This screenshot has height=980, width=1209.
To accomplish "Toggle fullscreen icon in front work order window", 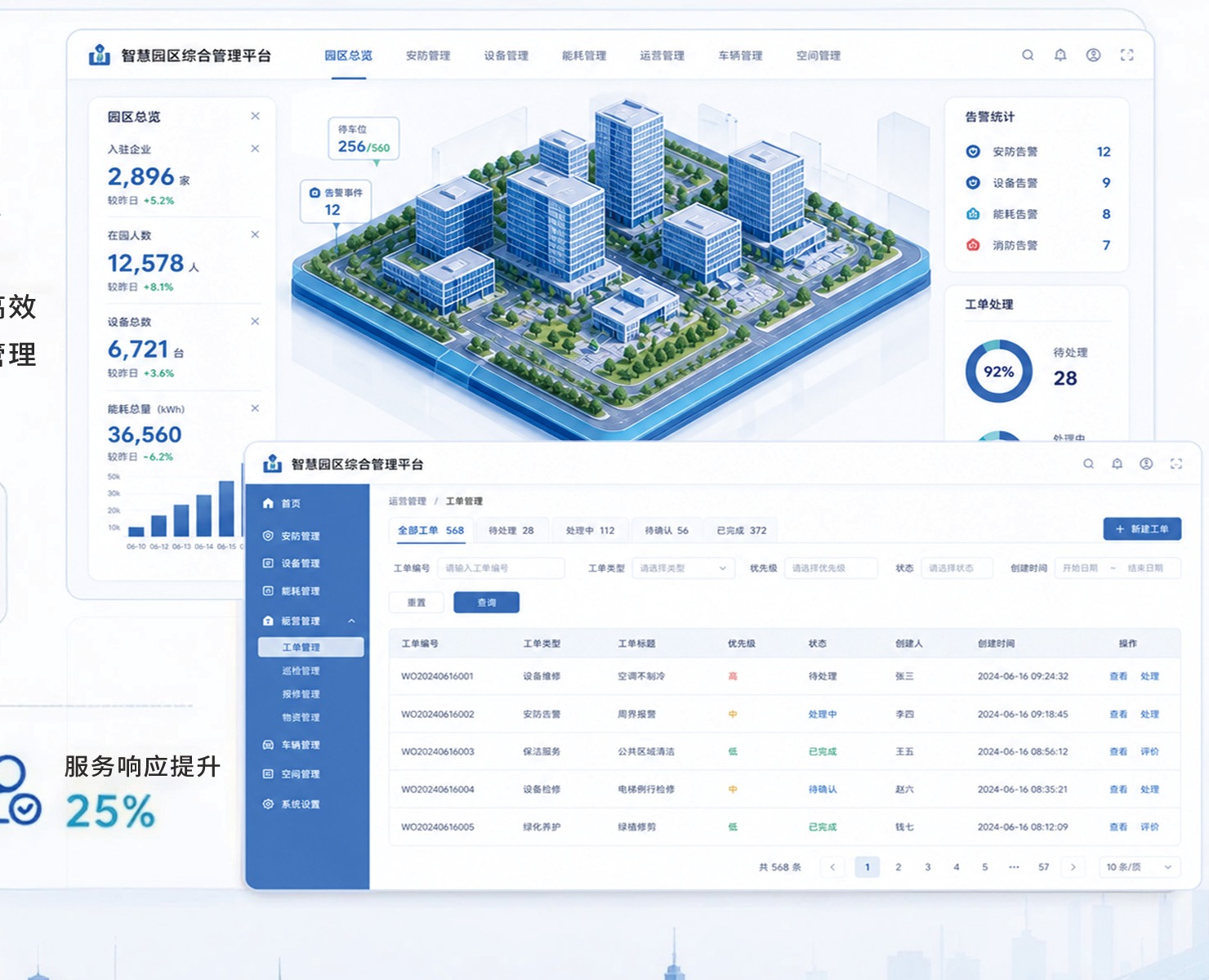I will (x=1176, y=464).
